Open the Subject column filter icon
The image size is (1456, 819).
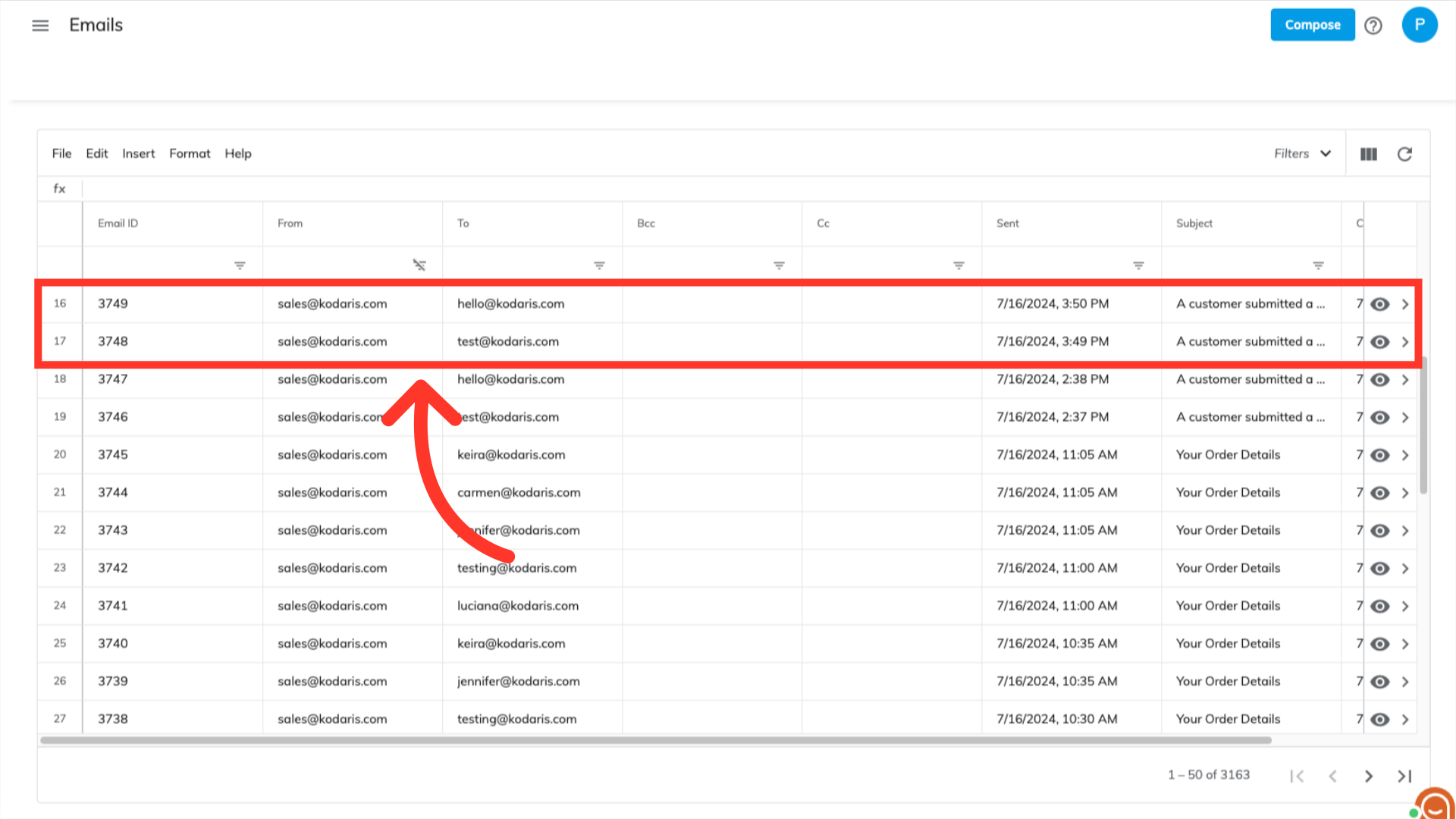[1318, 265]
